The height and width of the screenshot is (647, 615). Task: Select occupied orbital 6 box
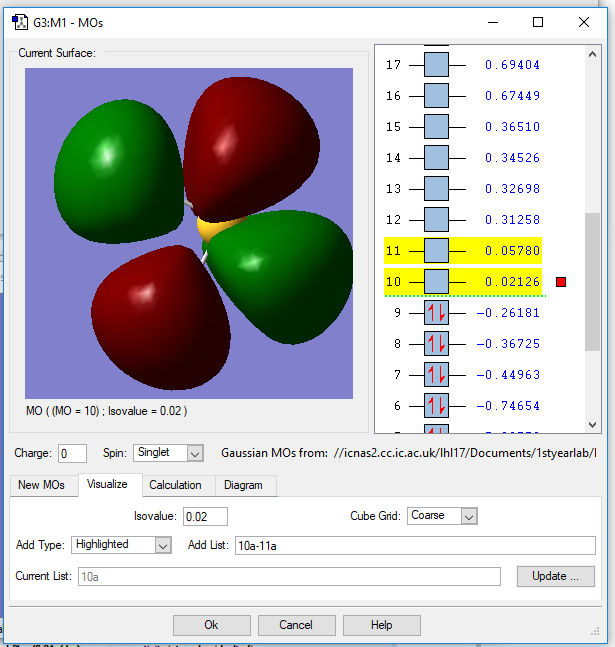point(436,406)
